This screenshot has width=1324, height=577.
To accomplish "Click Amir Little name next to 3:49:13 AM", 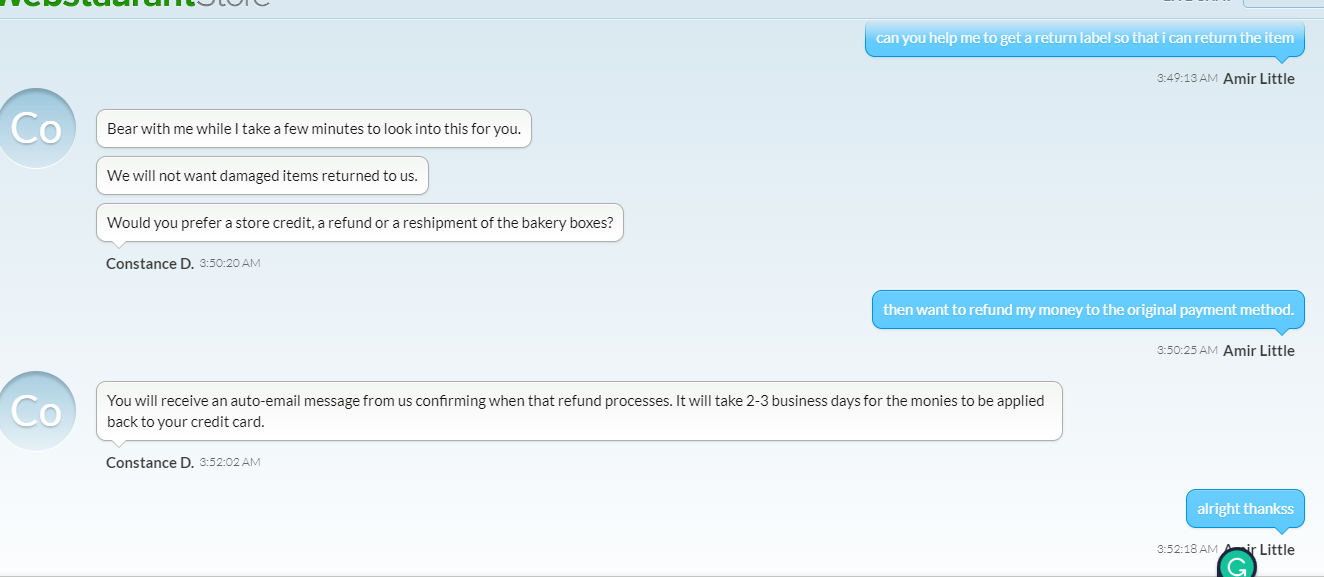I will pyautogui.click(x=1259, y=79).
